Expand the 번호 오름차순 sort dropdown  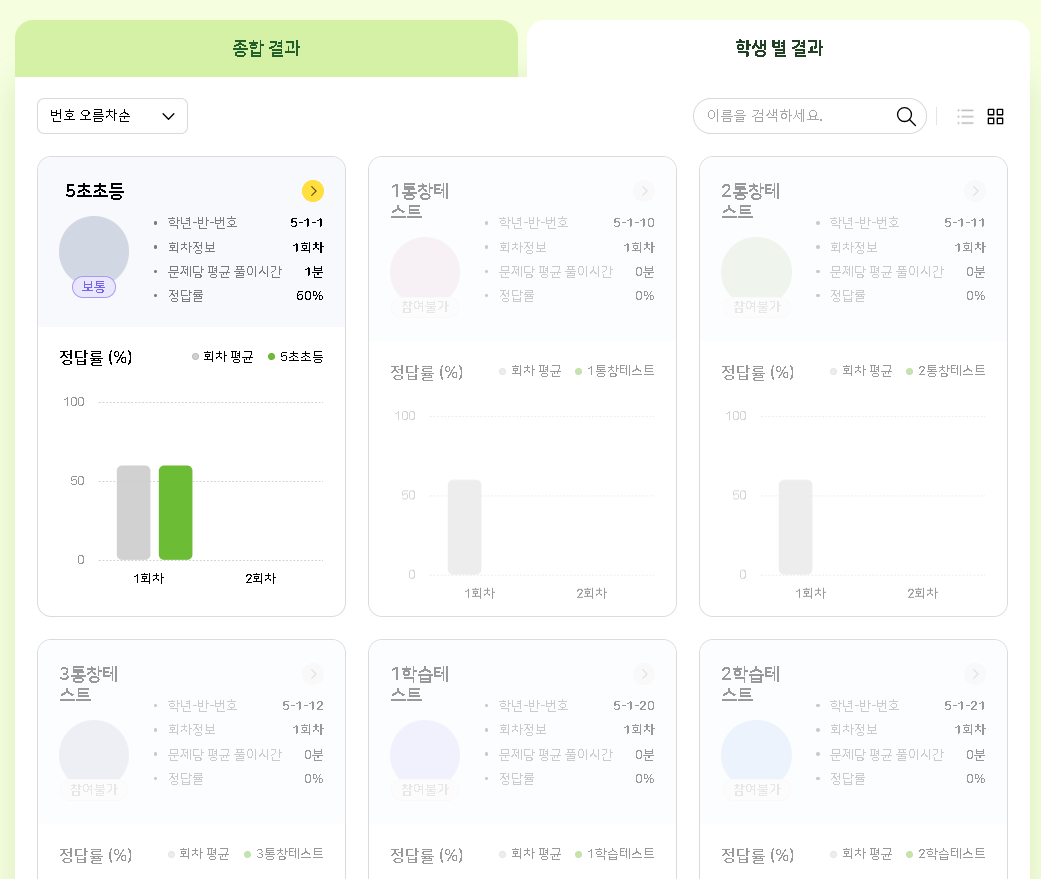click(x=112, y=116)
